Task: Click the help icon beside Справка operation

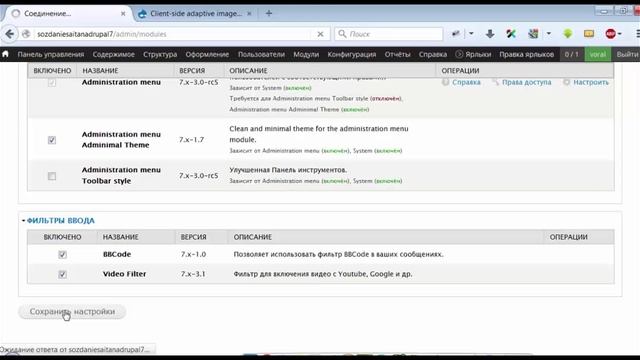Action: click(x=445, y=82)
